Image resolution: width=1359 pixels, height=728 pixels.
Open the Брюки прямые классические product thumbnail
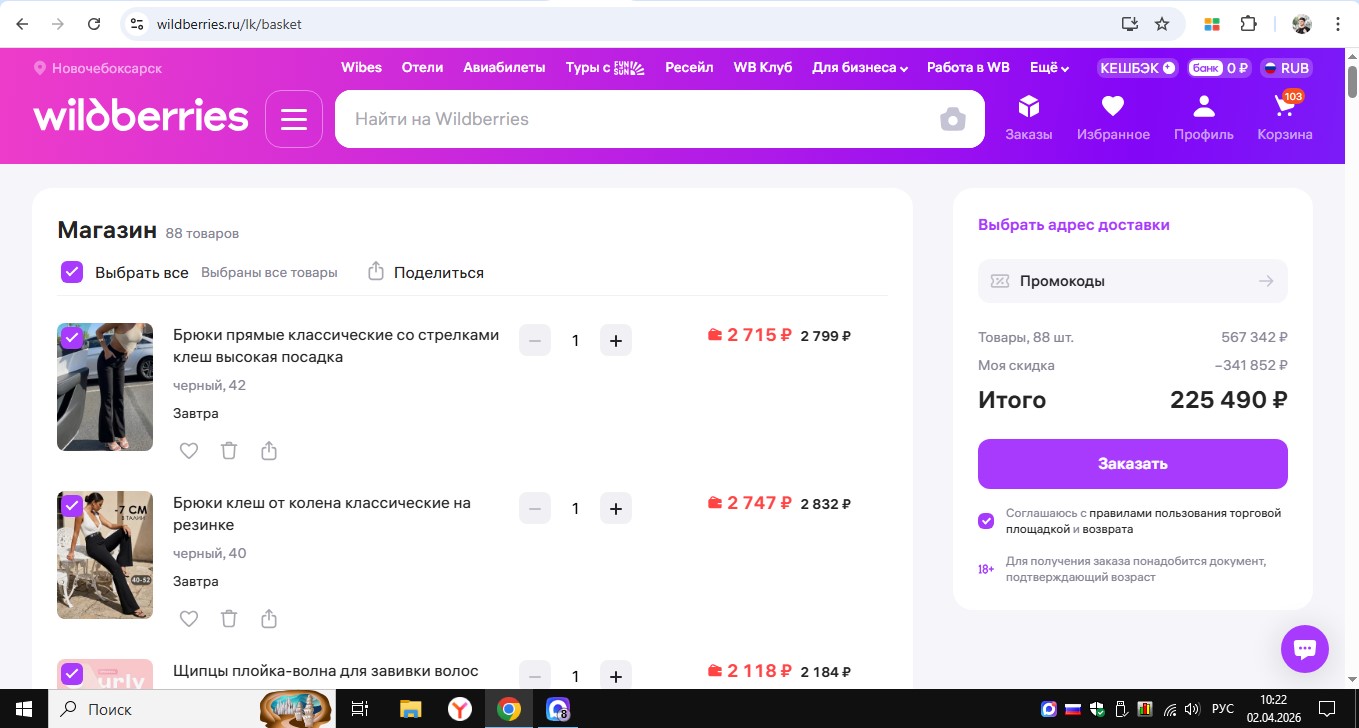[x=105, y=387]
